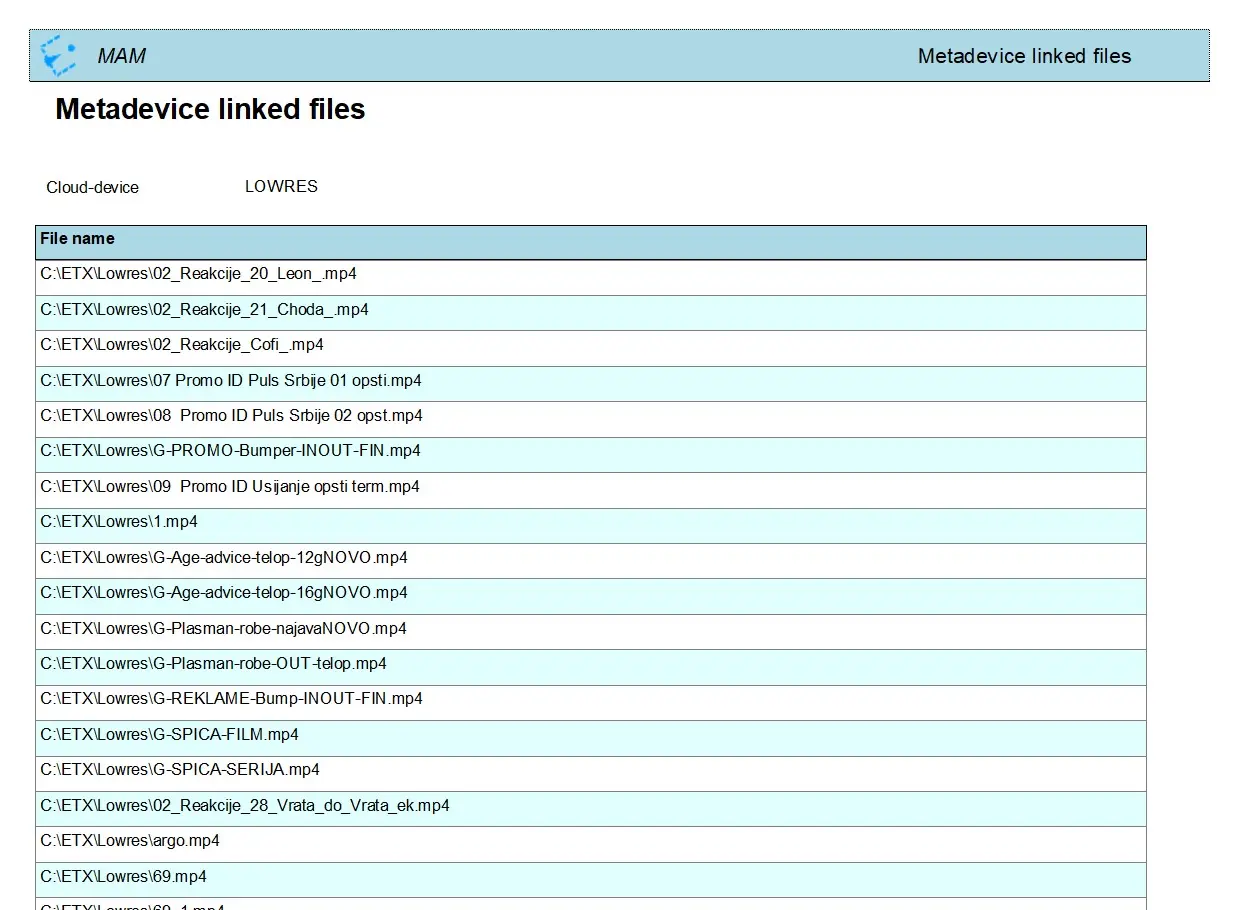Click the G-SPICA-FILM.mp4 file row

(169, 735)
